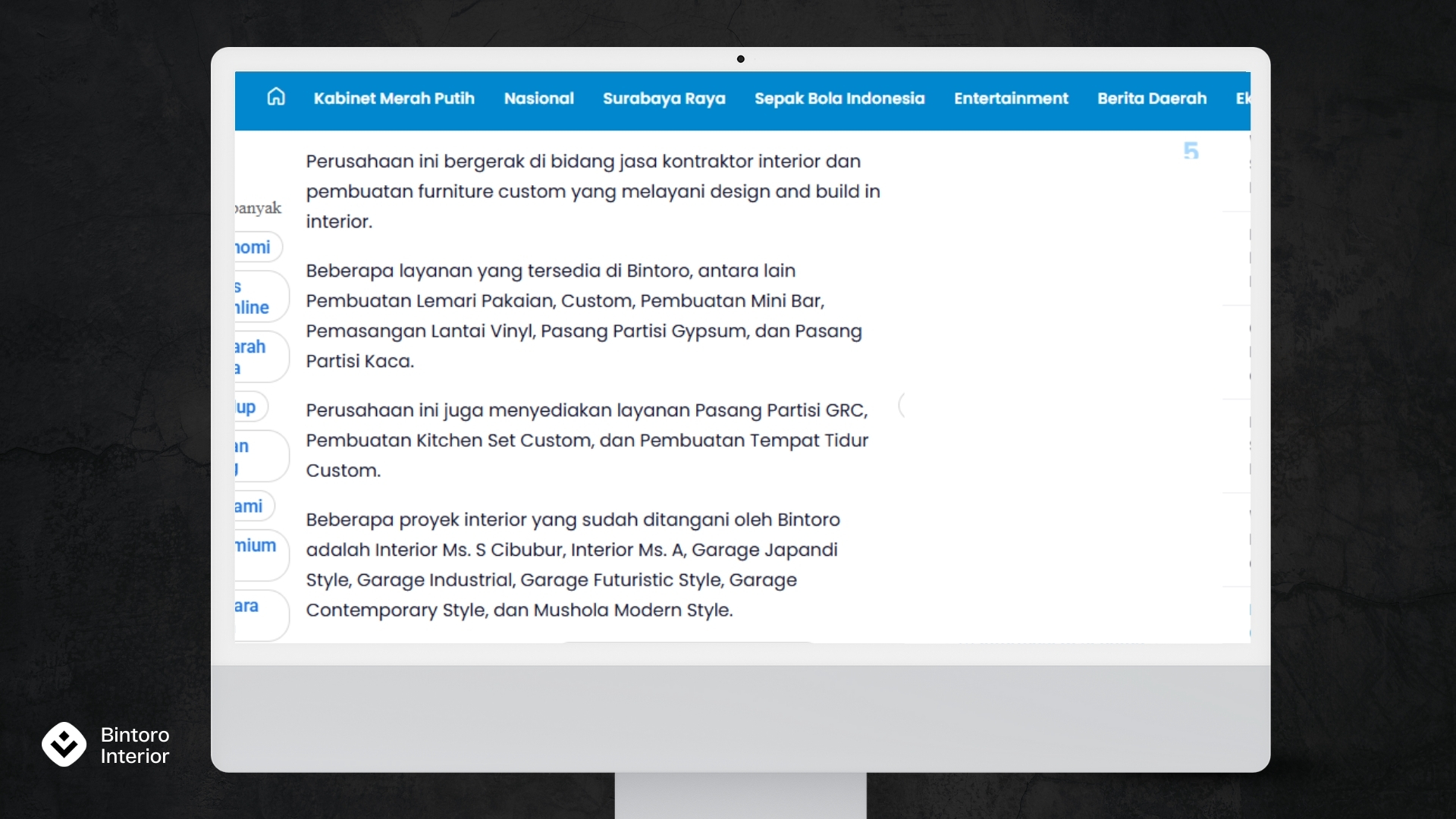Click the faded number 5 indicator

(1191, 151)
